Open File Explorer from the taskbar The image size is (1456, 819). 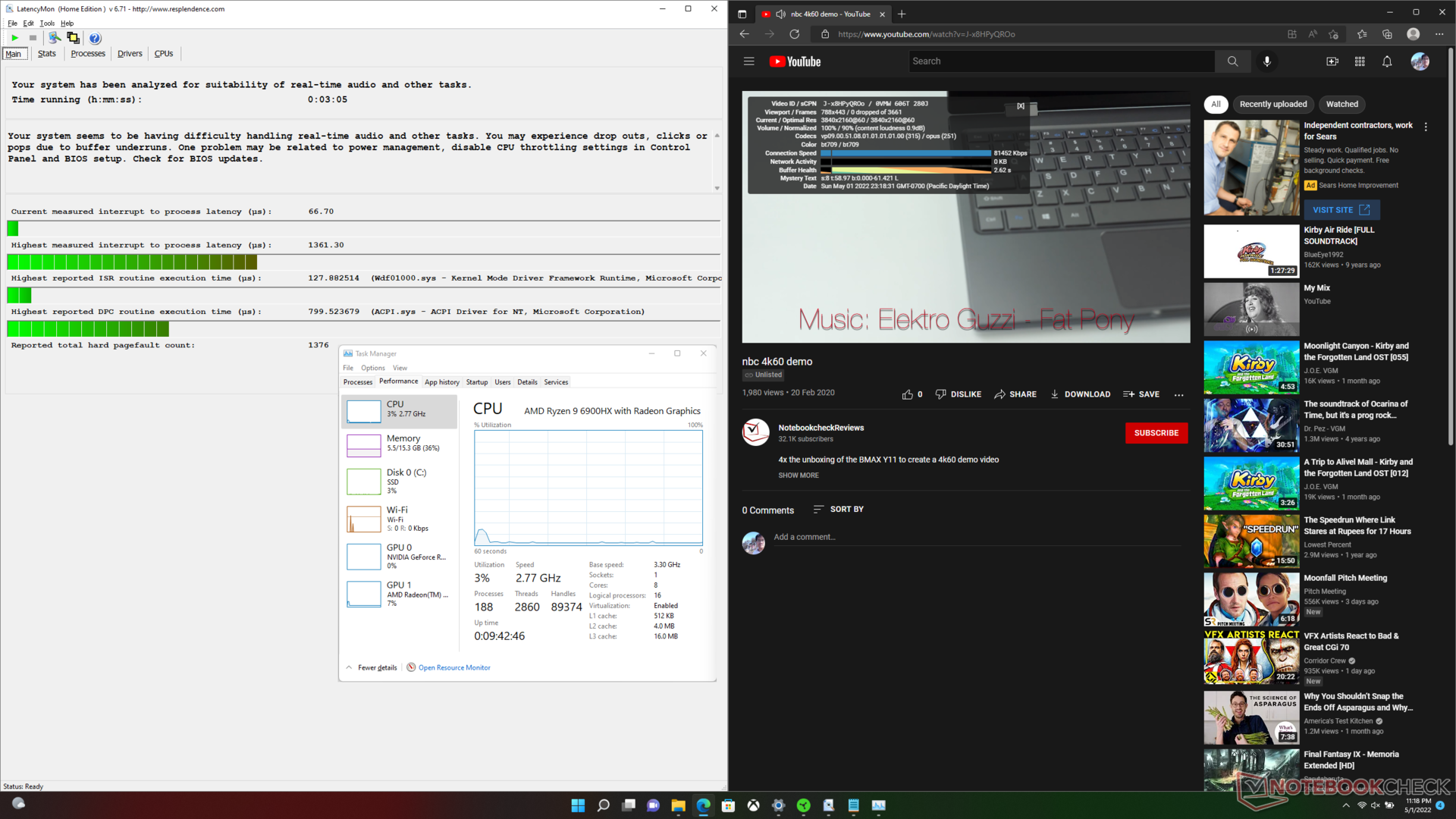point(678,805)
